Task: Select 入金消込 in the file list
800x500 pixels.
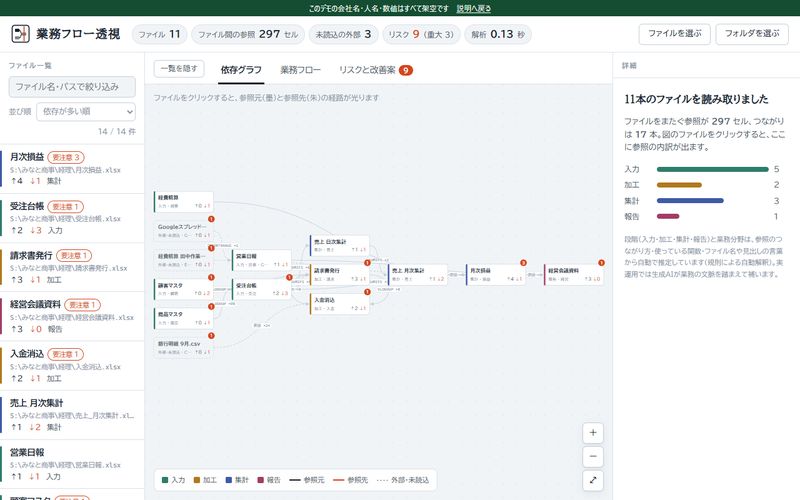Action: pos(72,366)
